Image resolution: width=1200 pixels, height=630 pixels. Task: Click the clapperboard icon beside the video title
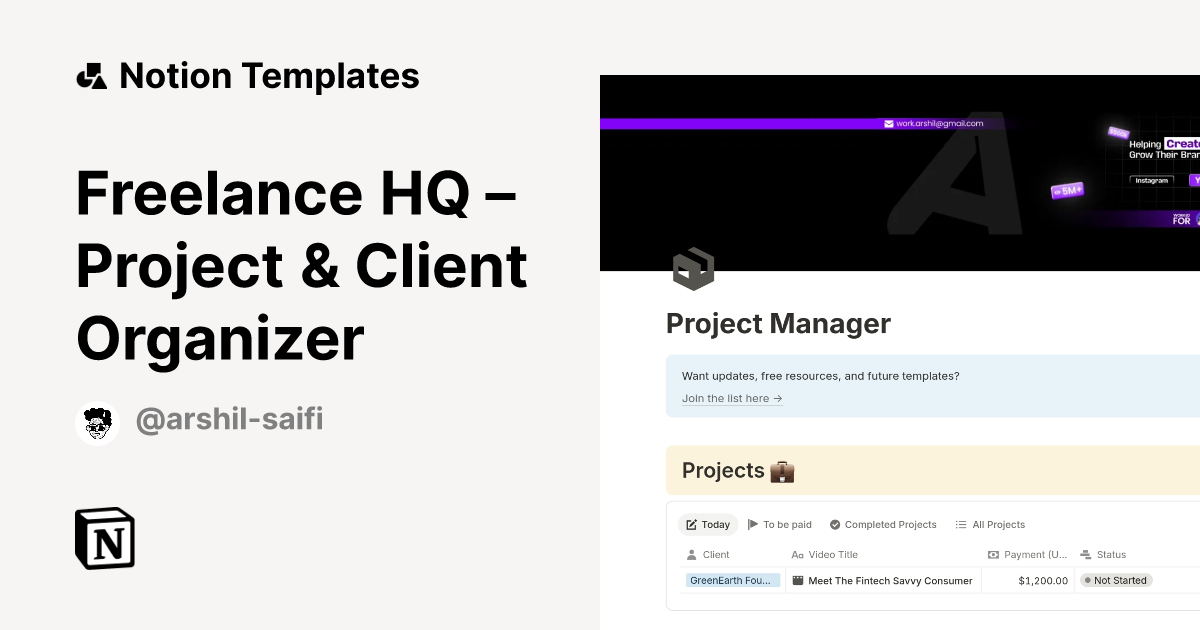tap(798, 580)
